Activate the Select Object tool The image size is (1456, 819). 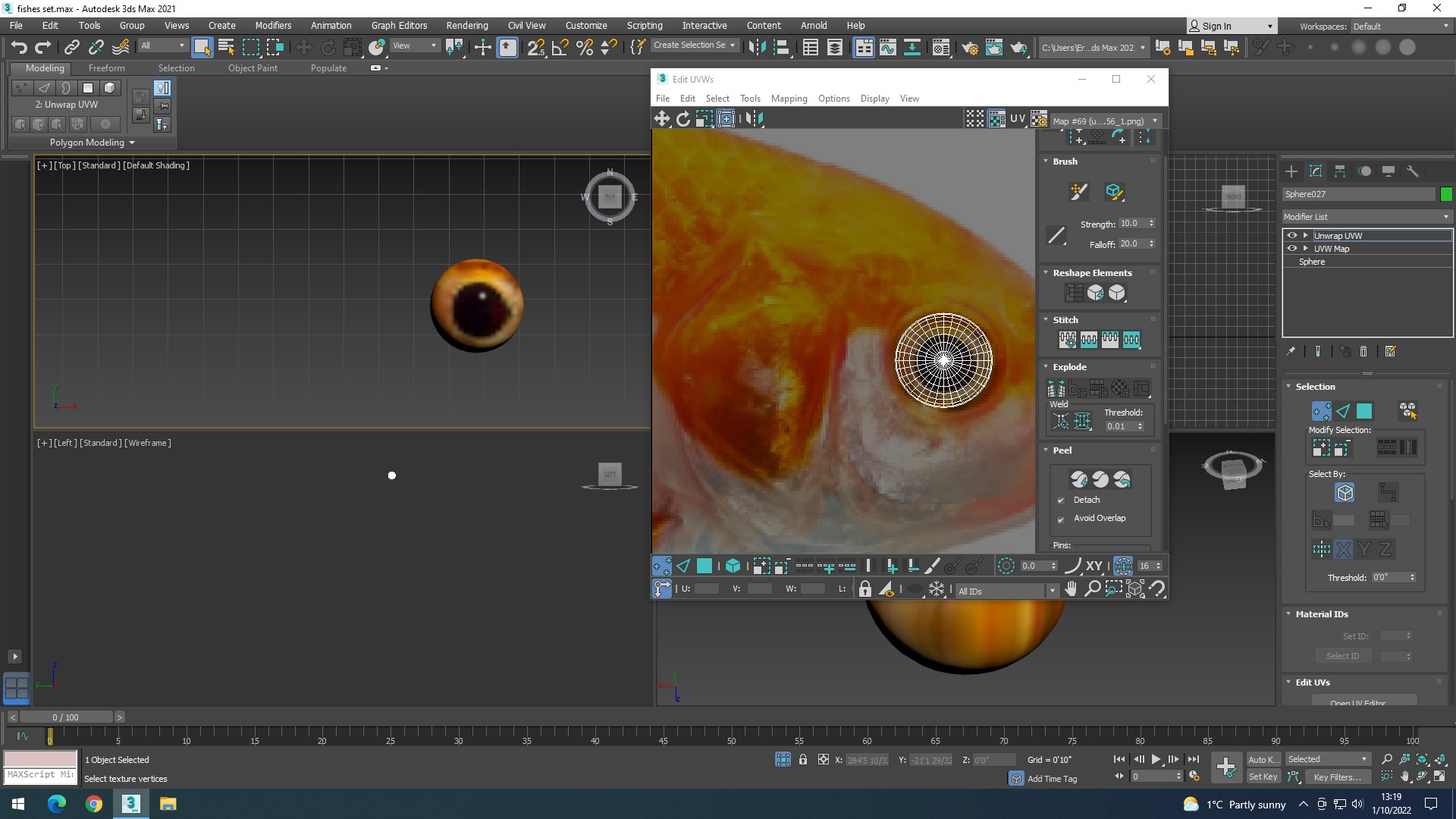(202, 47)
